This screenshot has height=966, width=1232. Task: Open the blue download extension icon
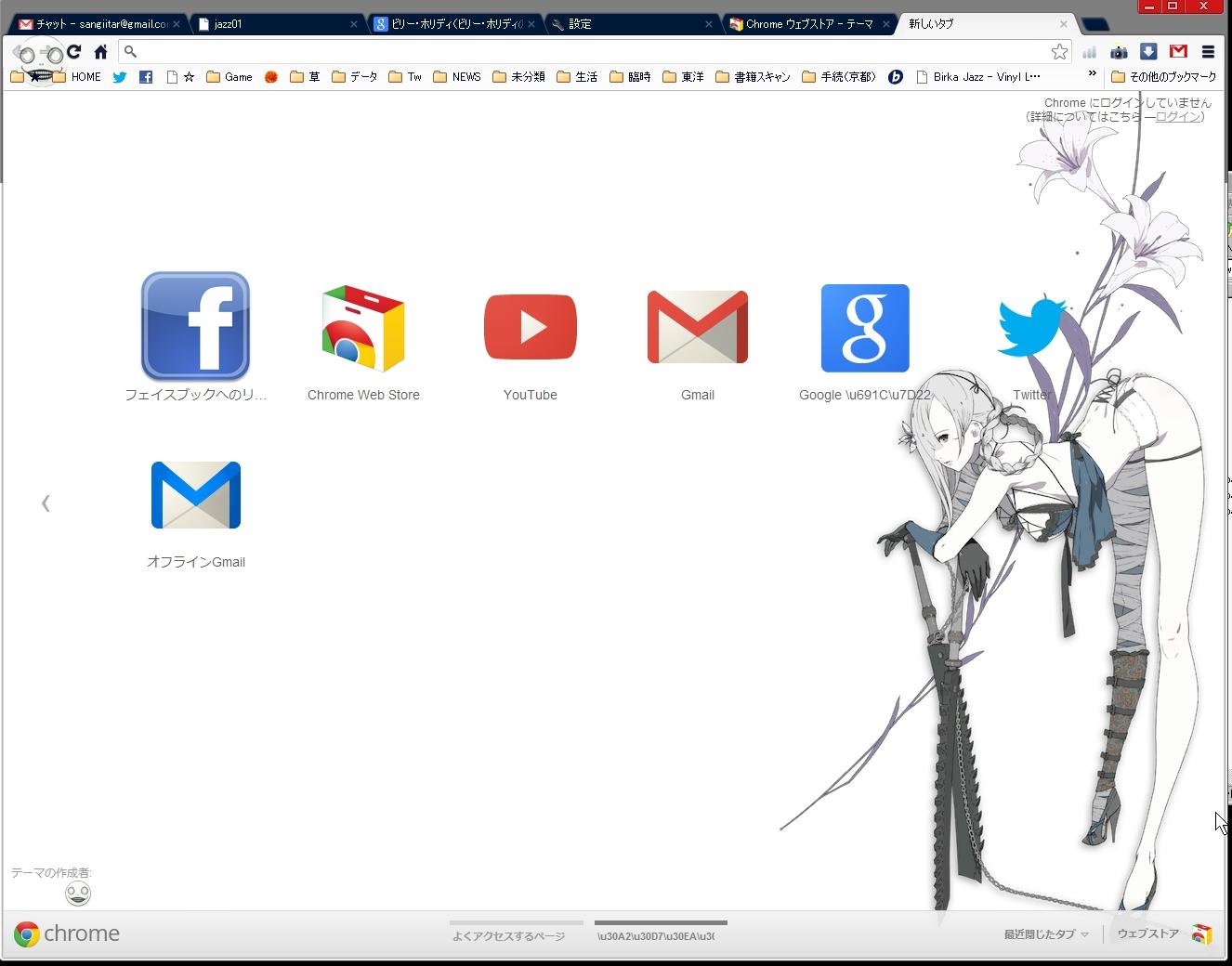[1148, 52]
